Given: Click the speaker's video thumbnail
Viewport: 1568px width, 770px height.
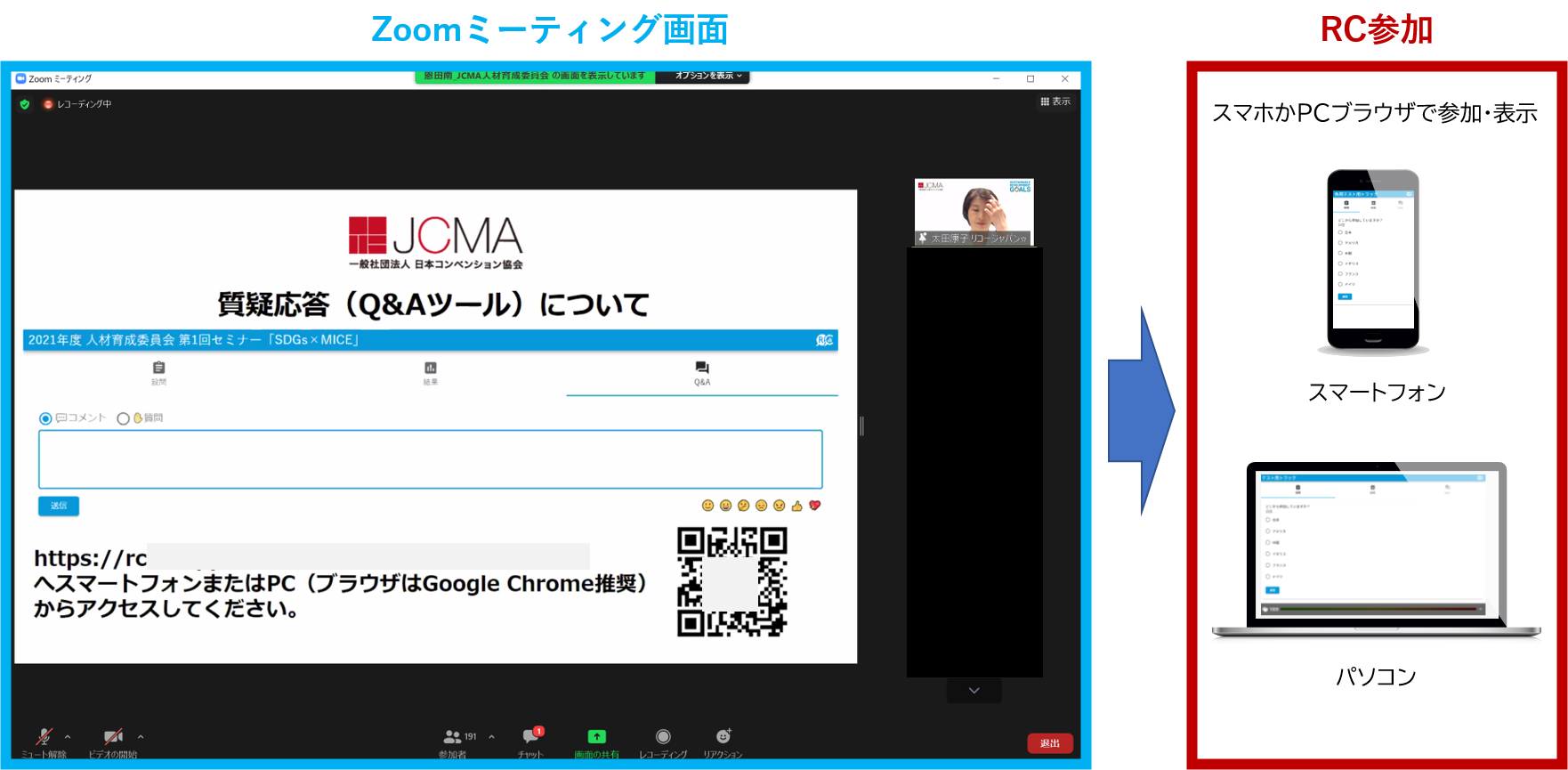Looking at the screenshot, I should (974, 212).
